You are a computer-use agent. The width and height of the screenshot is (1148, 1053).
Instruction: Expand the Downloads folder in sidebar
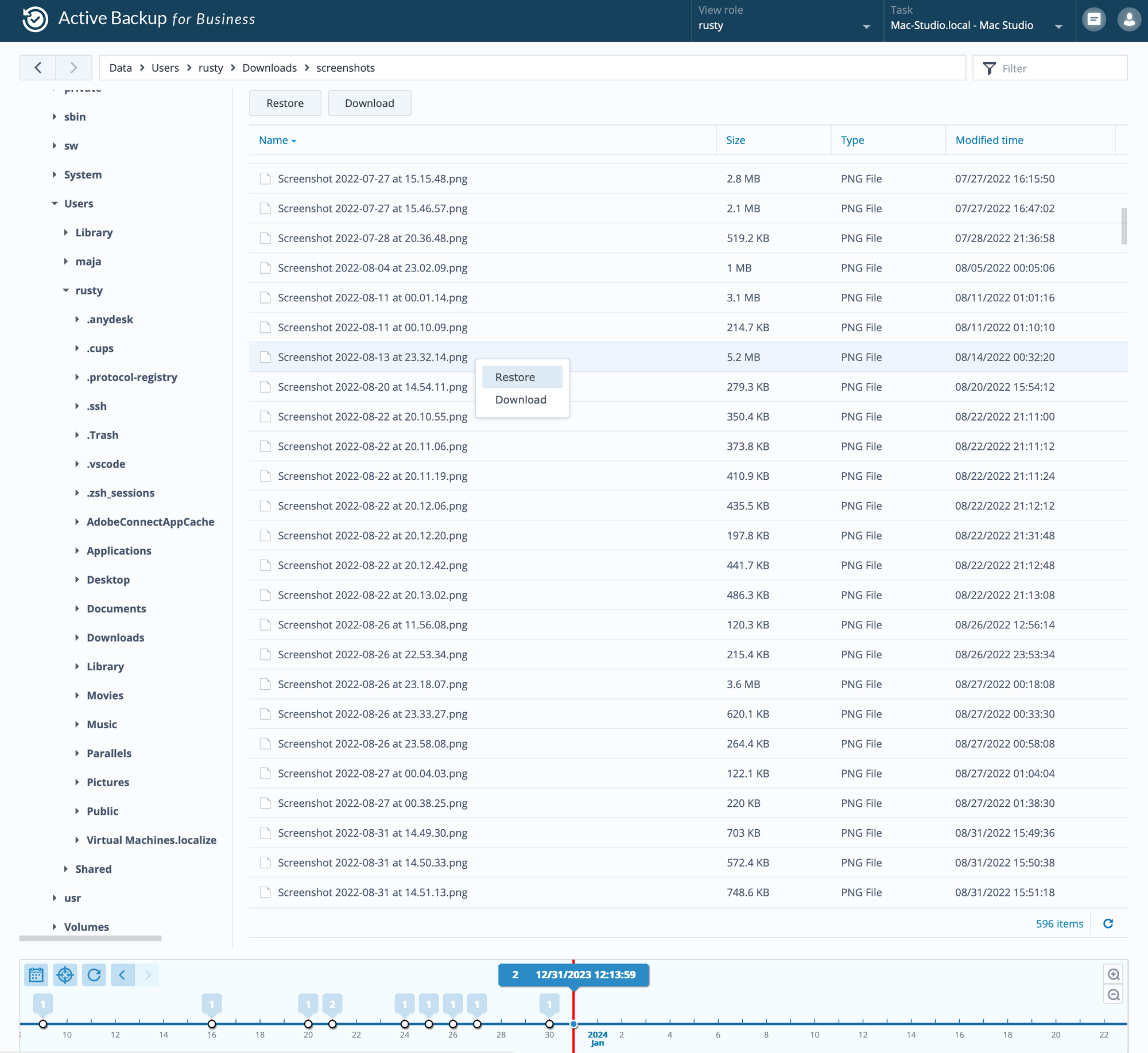tap(75, 637)
